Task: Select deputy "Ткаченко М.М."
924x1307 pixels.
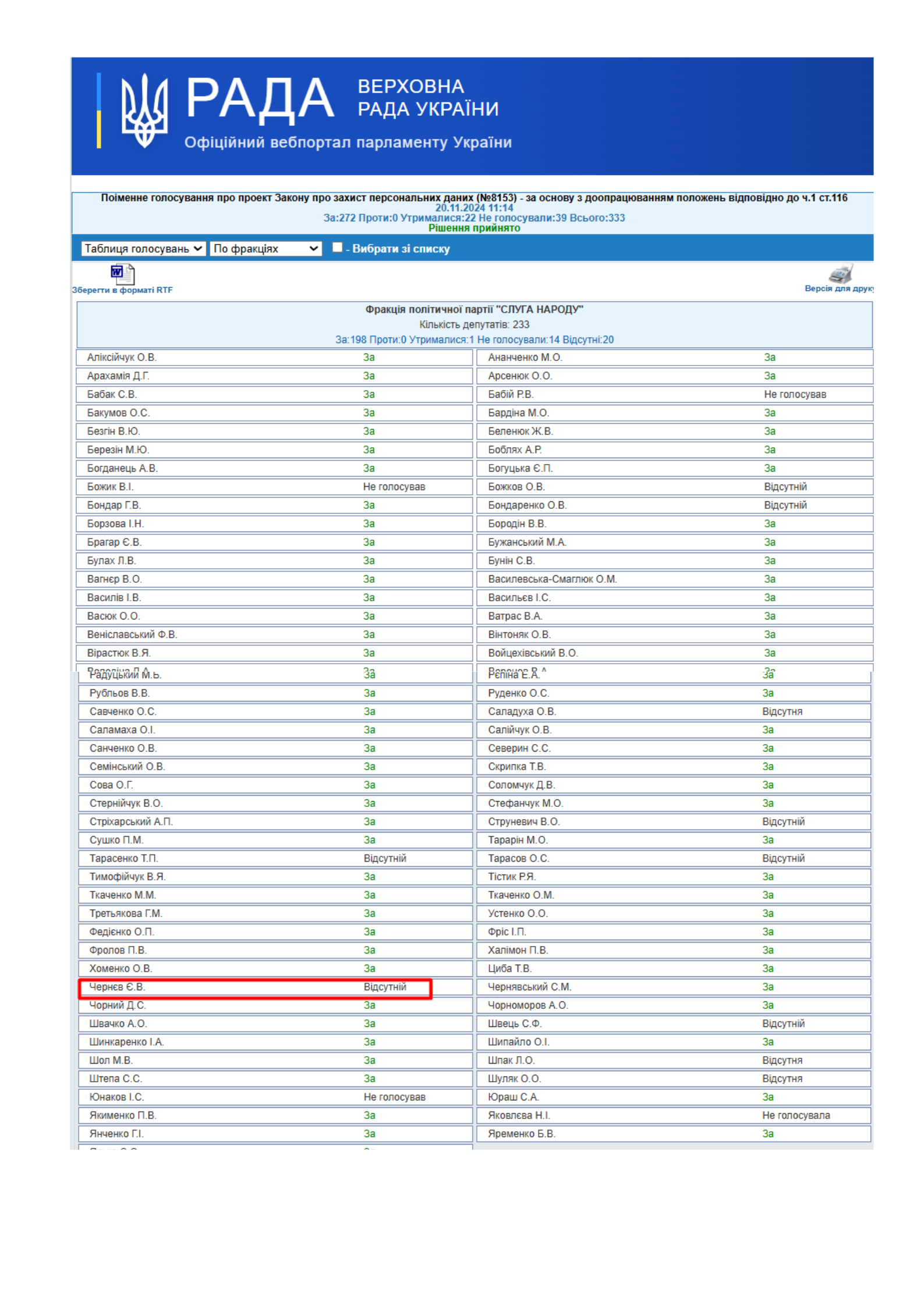Action: click(122, 895)
